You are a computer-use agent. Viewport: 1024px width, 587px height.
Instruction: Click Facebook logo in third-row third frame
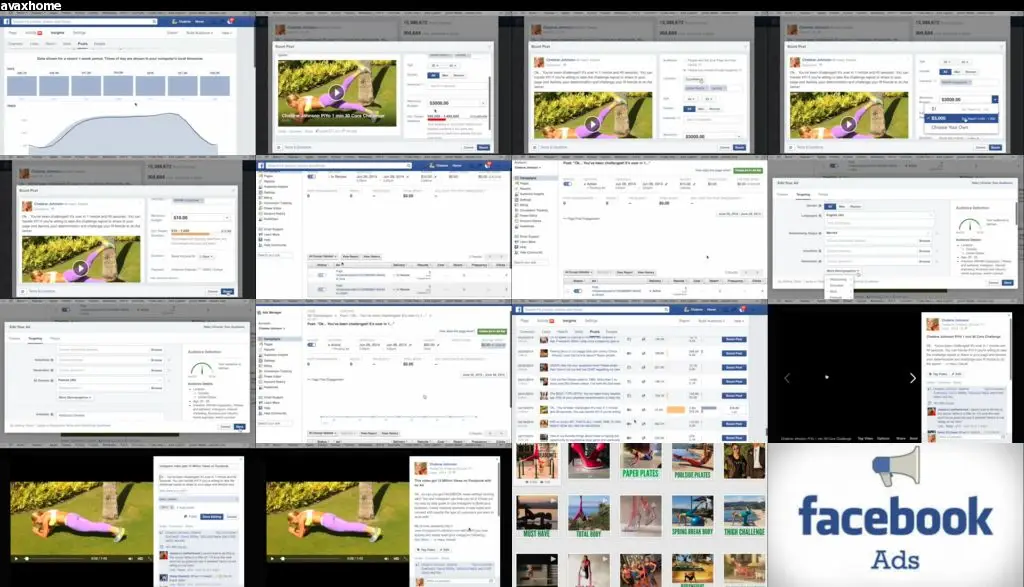(519, 309)
